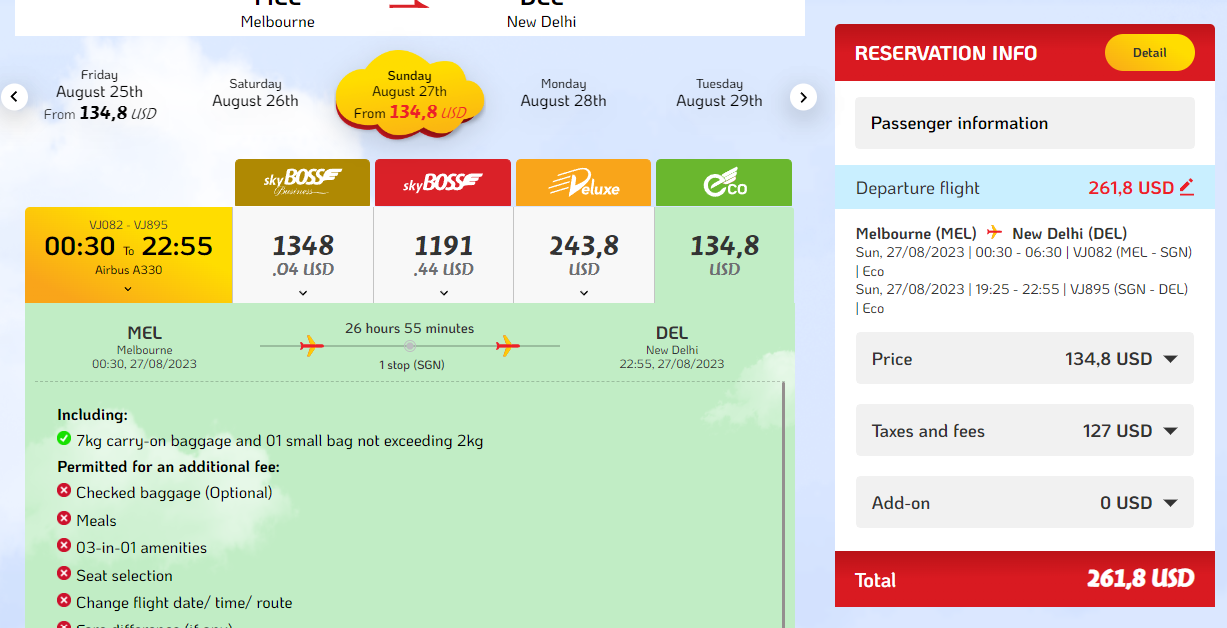Click red cross icon beside 03-in-01 amenities

click(64, 546)
